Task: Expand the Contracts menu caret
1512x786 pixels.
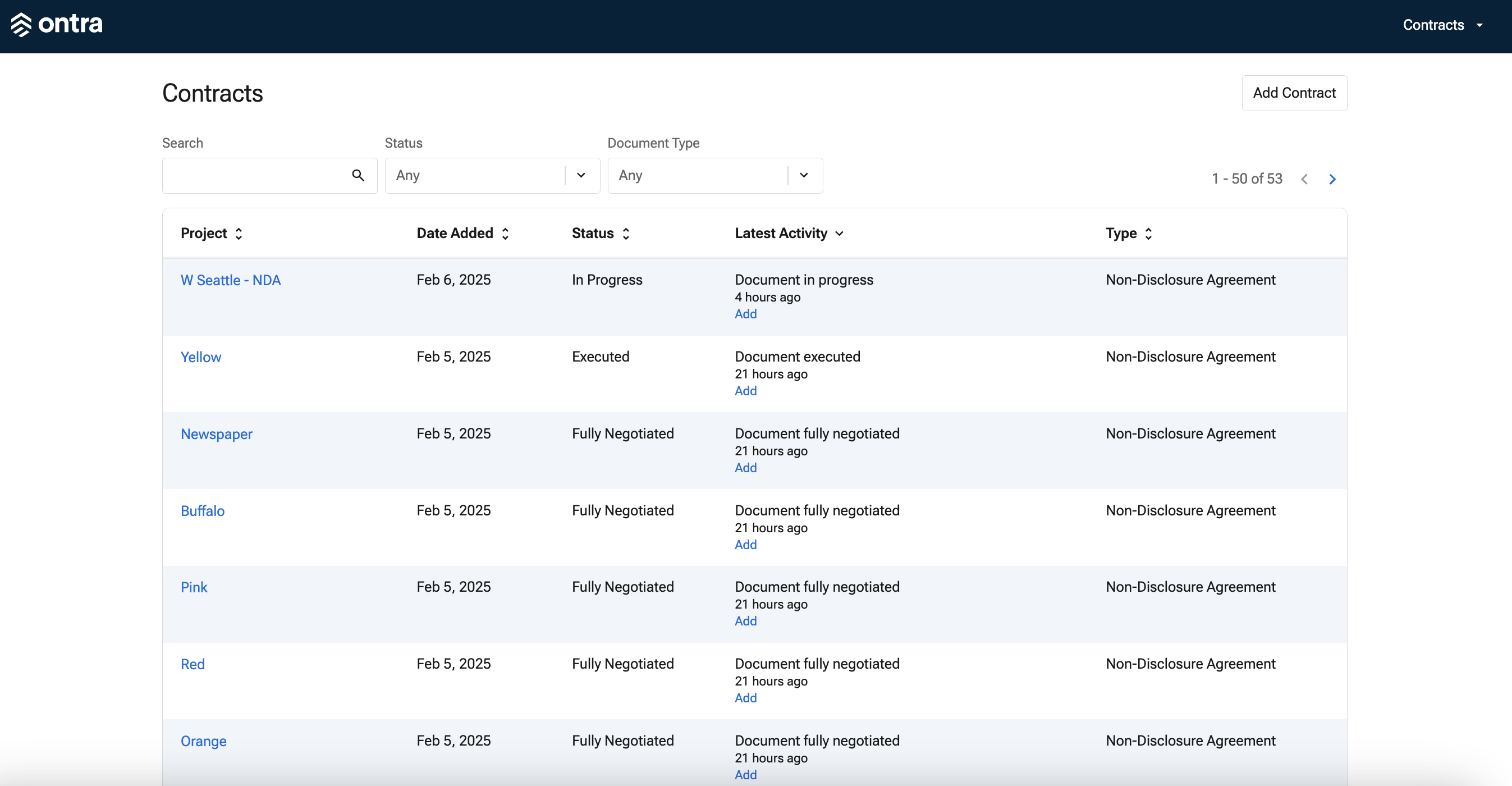Action: click(x=1479, y=25)
